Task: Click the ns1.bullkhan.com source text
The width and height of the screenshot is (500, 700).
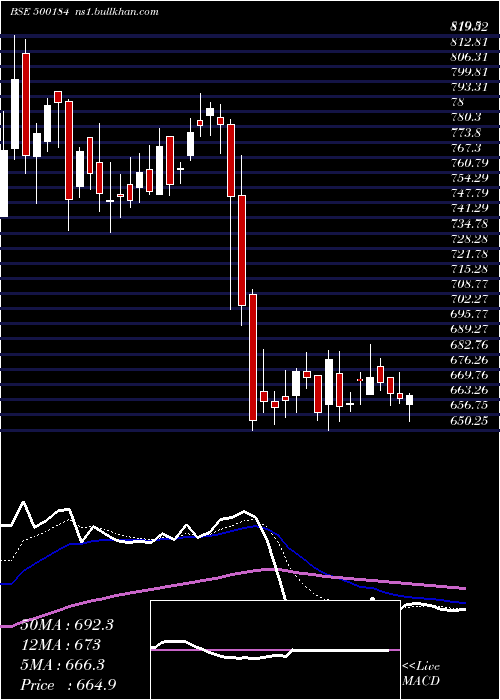Action: pyautogui.click(x=116, y=12)
